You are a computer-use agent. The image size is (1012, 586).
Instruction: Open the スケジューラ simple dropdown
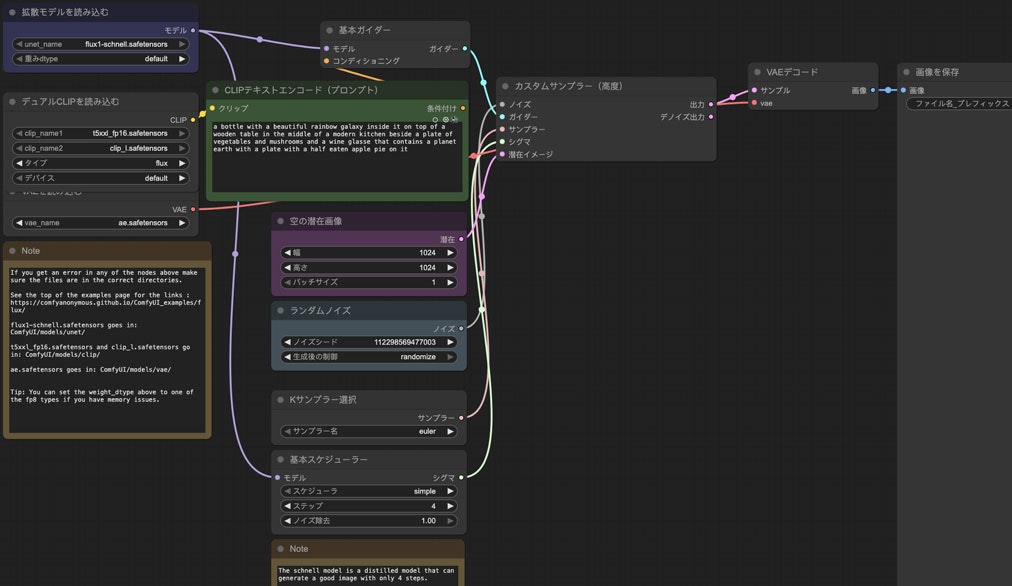click(369, 491)
